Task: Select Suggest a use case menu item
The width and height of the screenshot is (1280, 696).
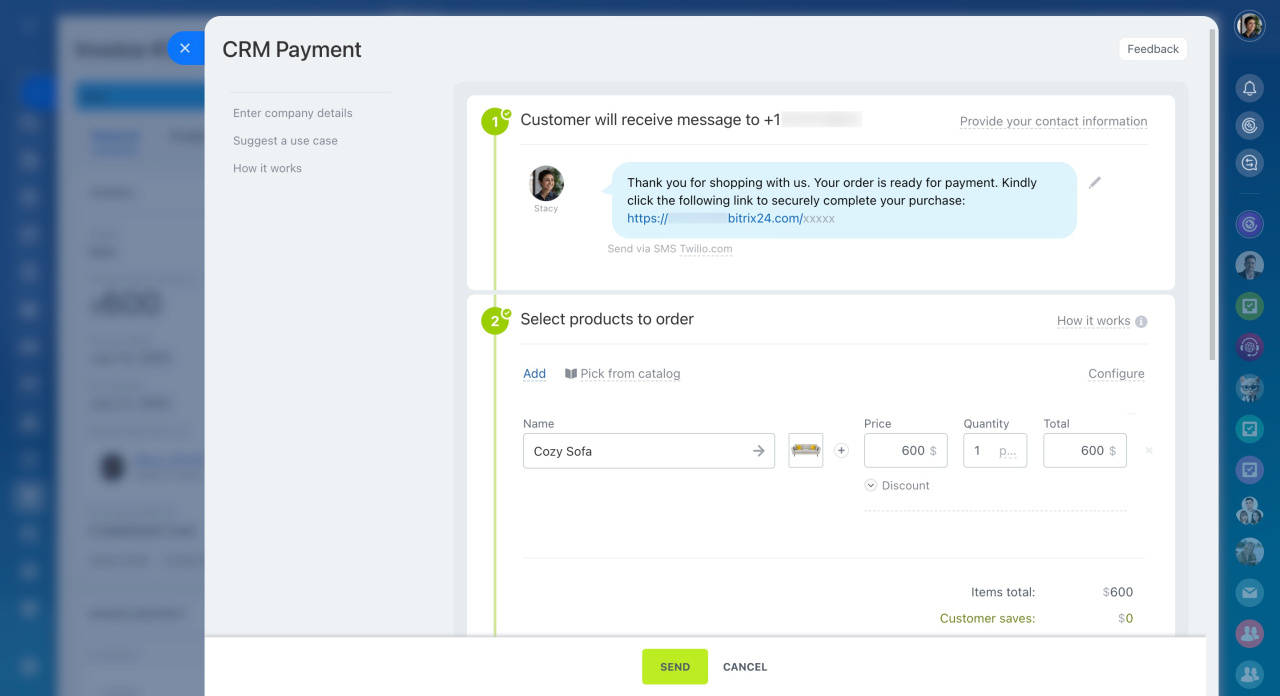Action: pyautogui.click(x=285, y=141)
